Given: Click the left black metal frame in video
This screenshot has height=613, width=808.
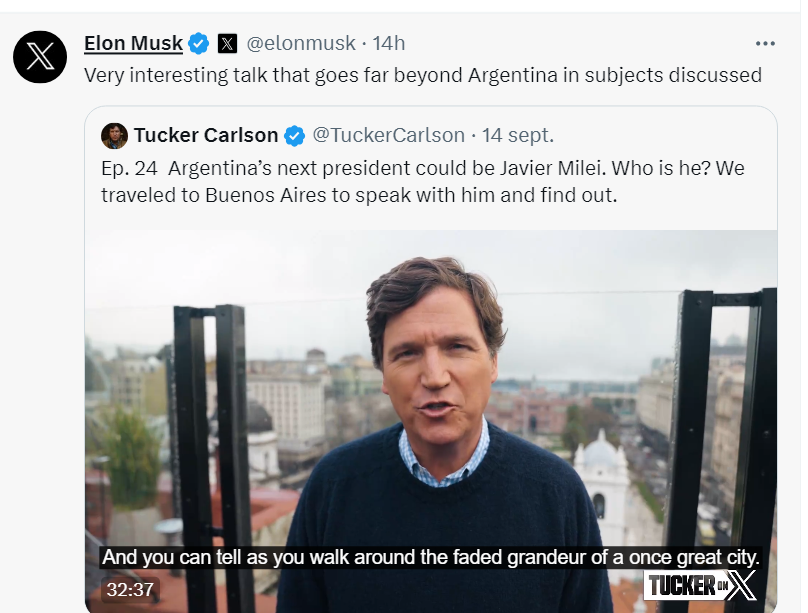Looking at the screenshot, I should [x=213, y=420].
